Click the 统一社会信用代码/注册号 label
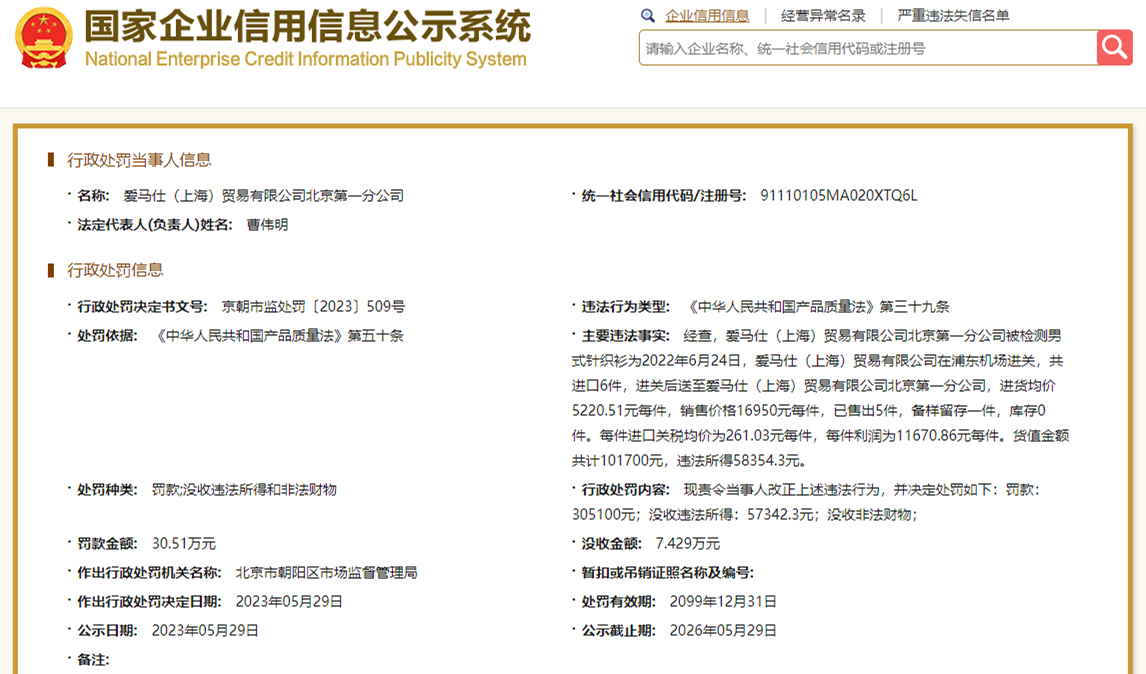The width and height of the screenshot is (1146, 674). (x=664, y=196)
